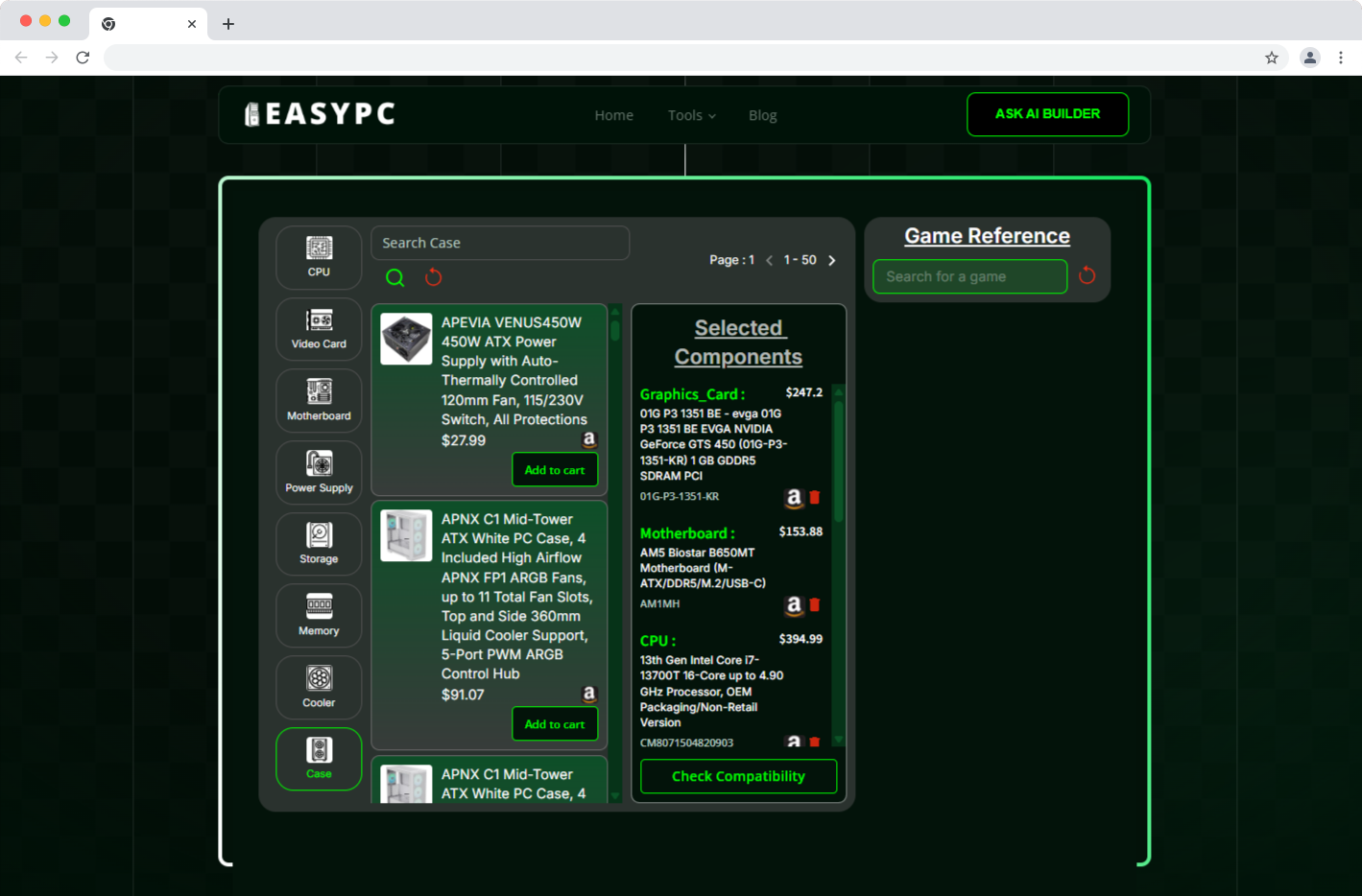
Task: Go to next page of results
Action: tap(832, 260)
